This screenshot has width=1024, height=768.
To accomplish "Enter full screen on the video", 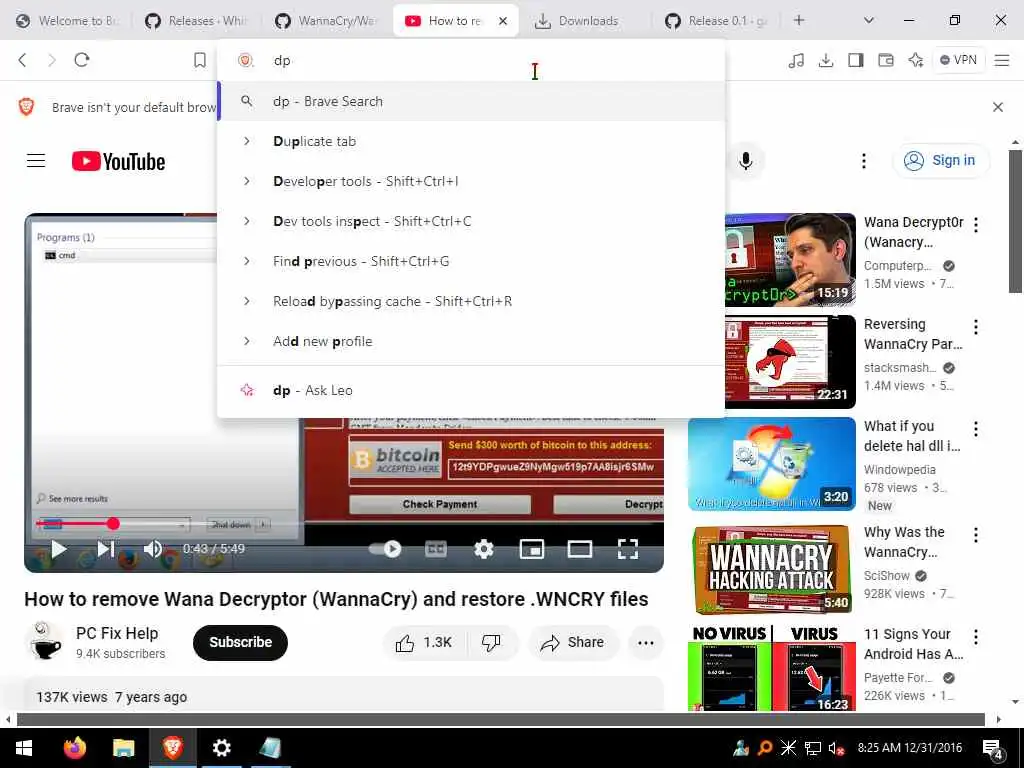I will (x=628, y=549).
